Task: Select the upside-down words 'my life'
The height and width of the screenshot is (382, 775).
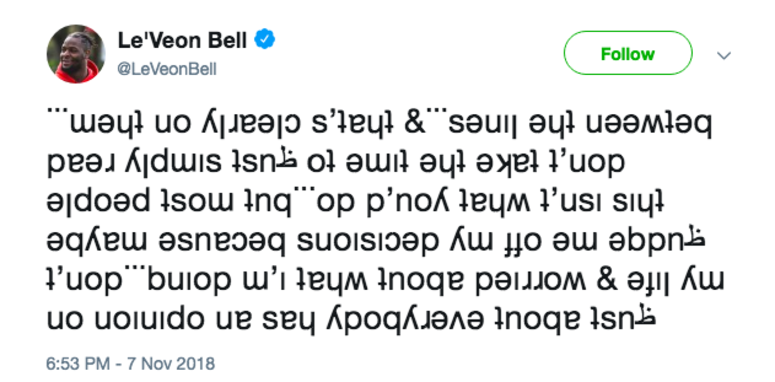Action: [x=673, y=283]
